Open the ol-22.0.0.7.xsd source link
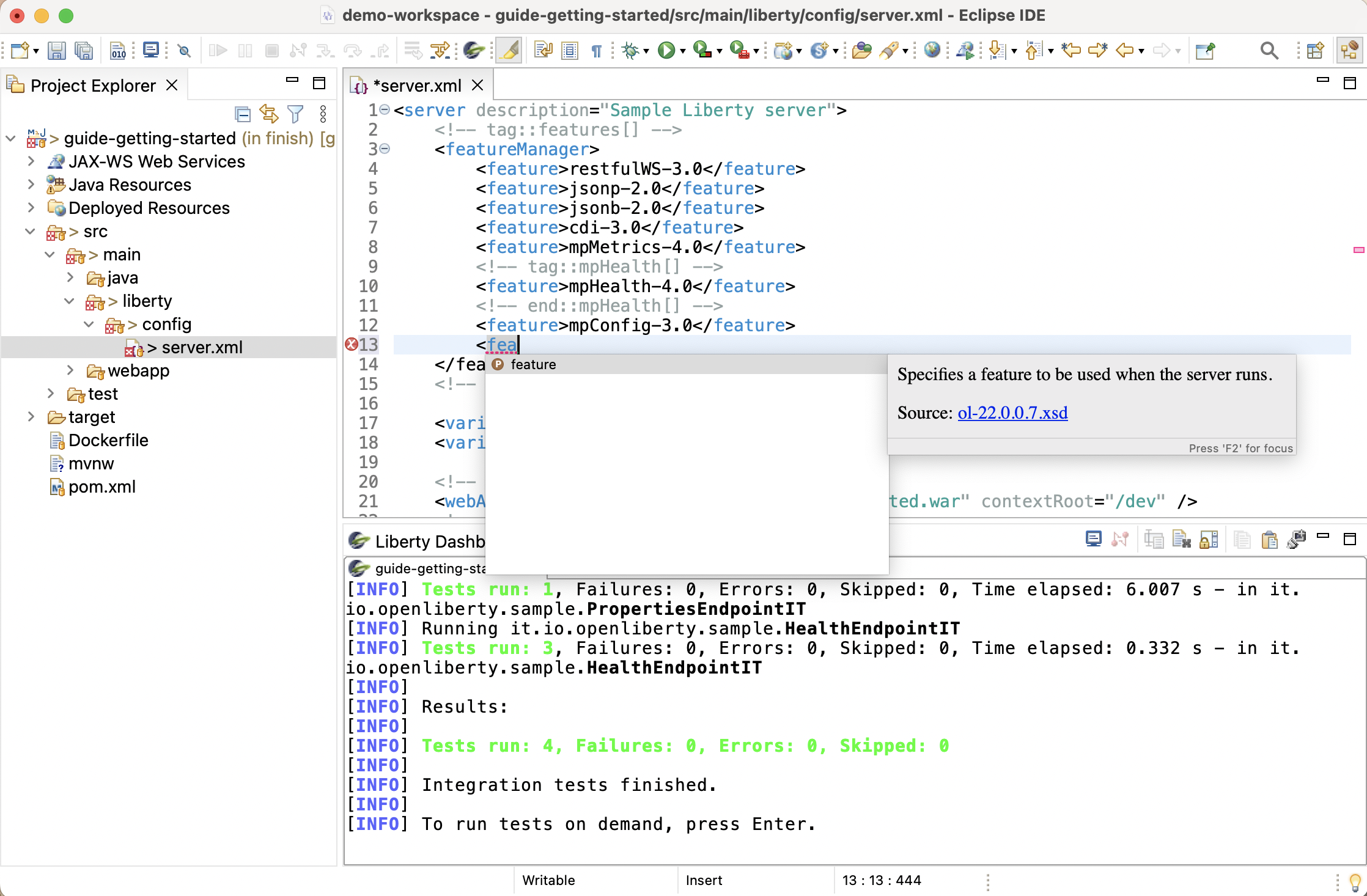This screenshot has height=896, width=1367. point(1012,413)
